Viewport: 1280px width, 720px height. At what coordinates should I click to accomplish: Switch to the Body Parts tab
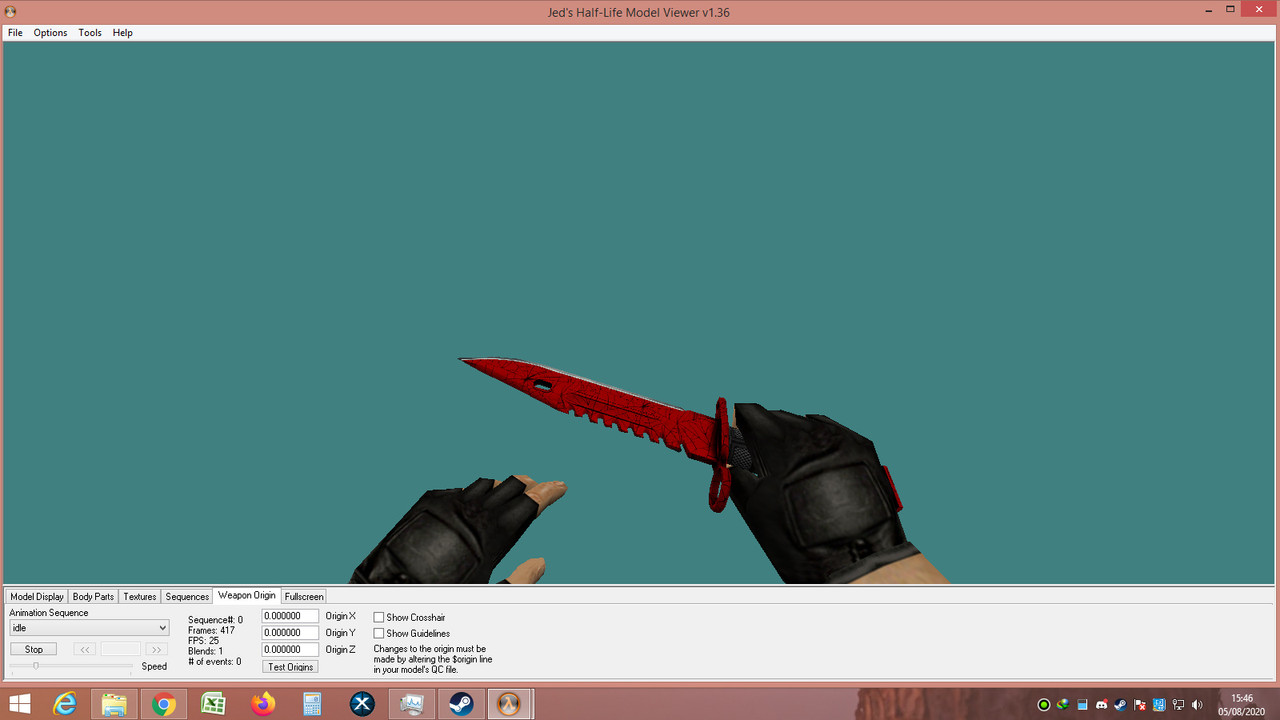click(x=93, y=597)
